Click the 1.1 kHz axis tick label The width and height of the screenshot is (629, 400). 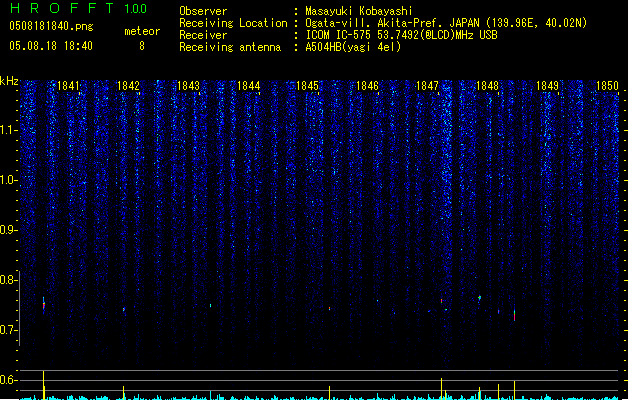9,130
